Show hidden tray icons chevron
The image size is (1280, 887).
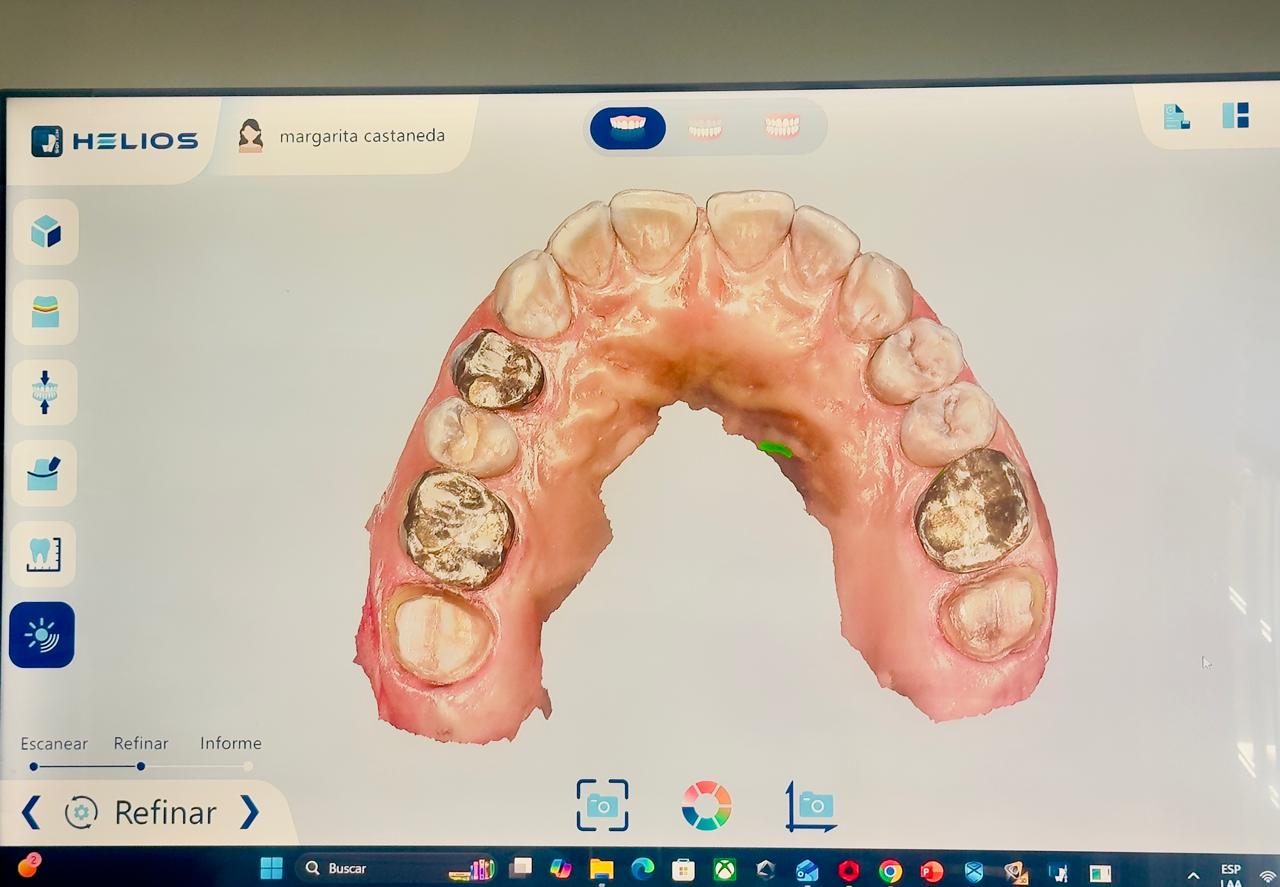pyautogui.click(x=1193, y=876)
